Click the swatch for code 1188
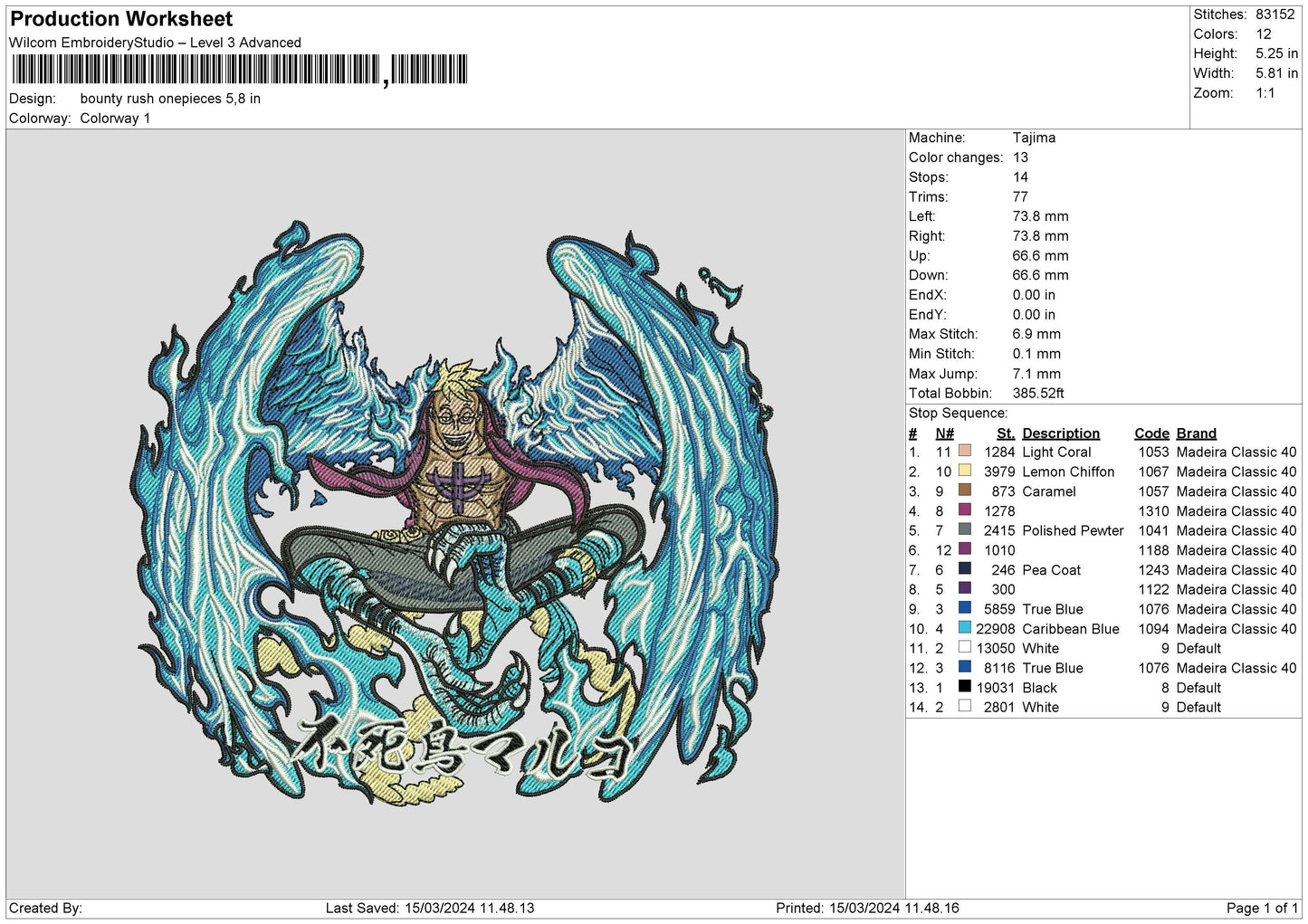 965,549
